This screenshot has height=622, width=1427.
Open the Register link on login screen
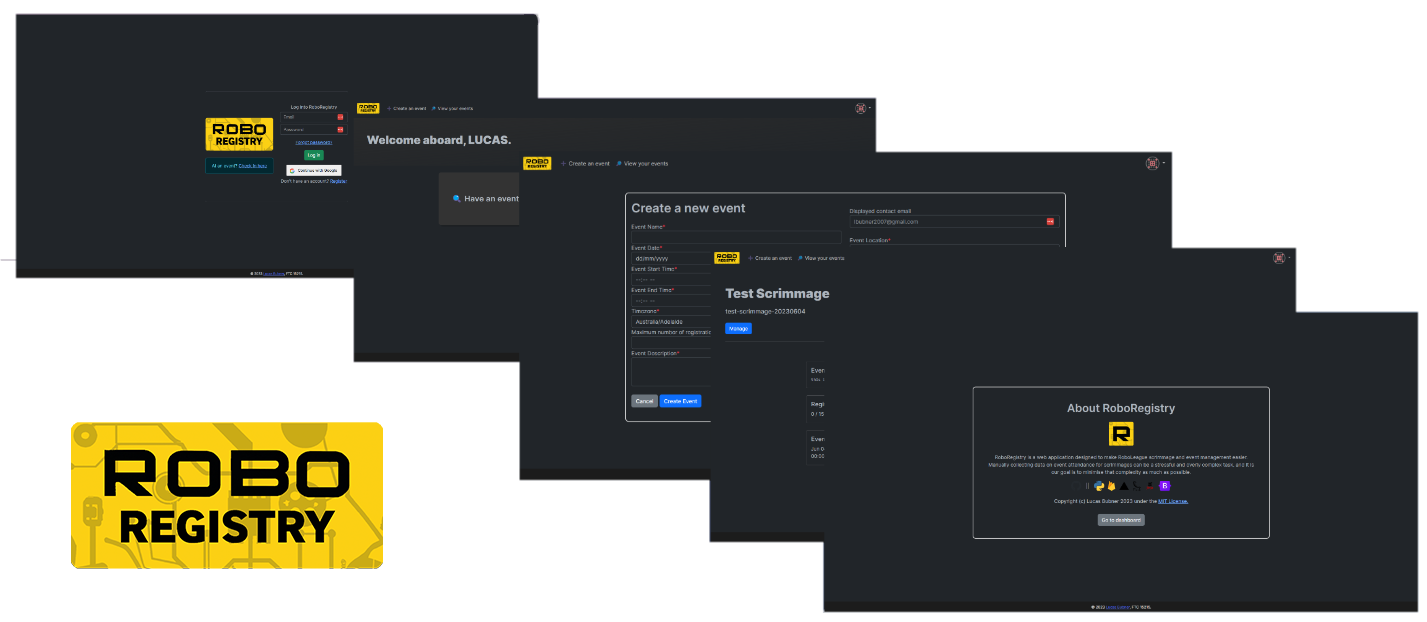pyautogui.click(x=338, y=181)
